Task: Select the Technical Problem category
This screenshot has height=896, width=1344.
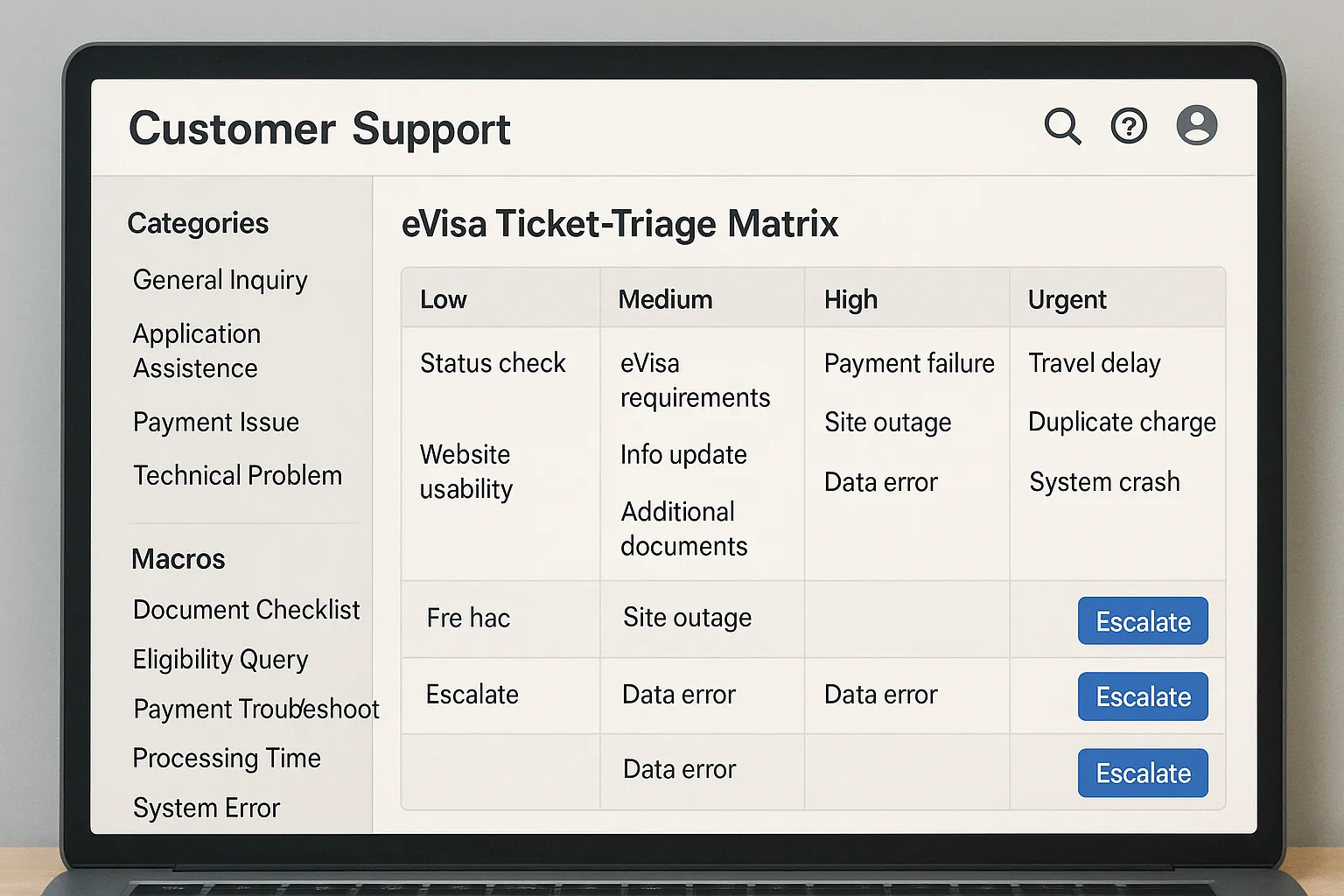Action: [237, 475]
